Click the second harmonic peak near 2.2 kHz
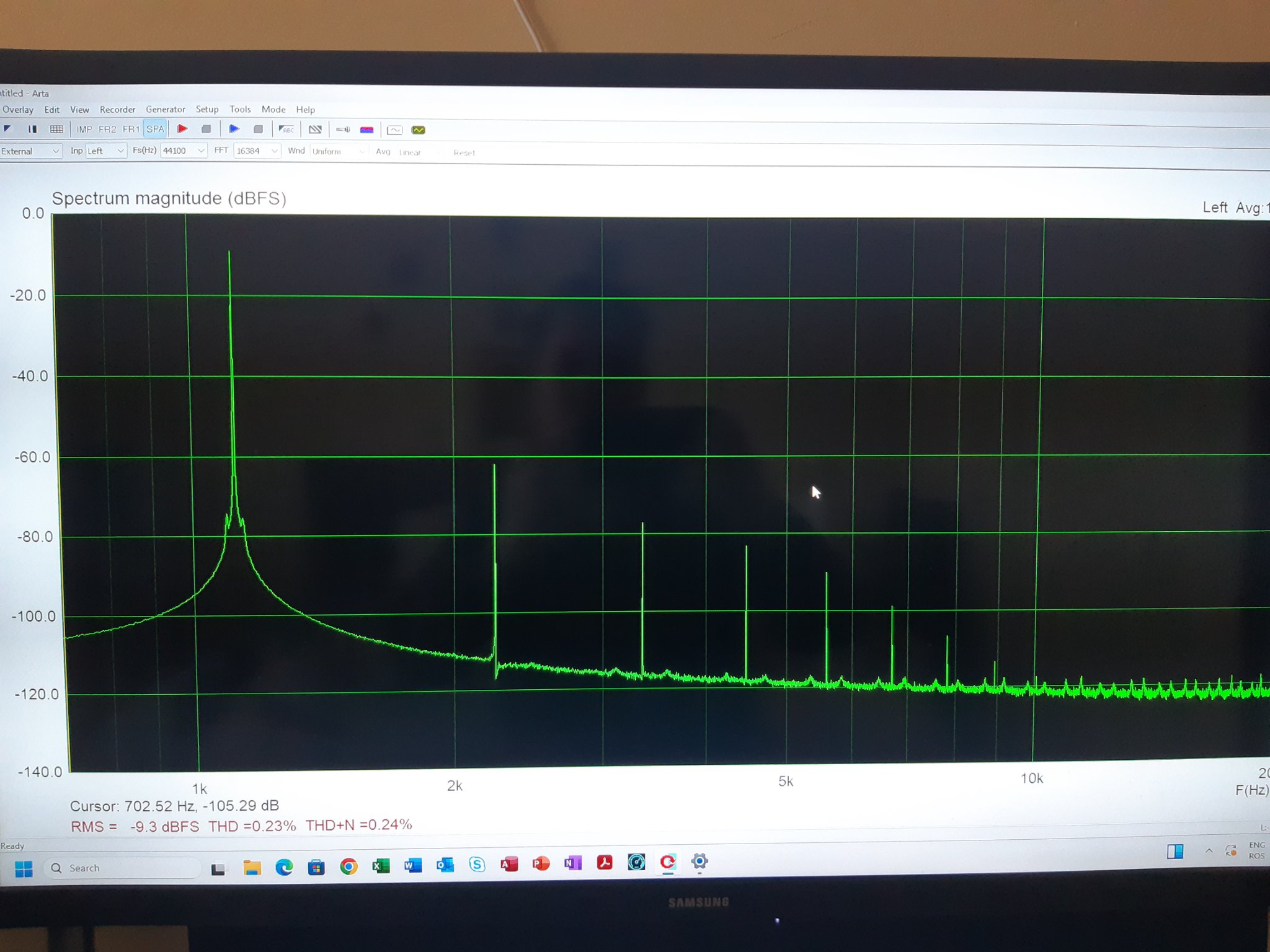1270x952 pixels. pyautogui.click(x=494, y=466)
